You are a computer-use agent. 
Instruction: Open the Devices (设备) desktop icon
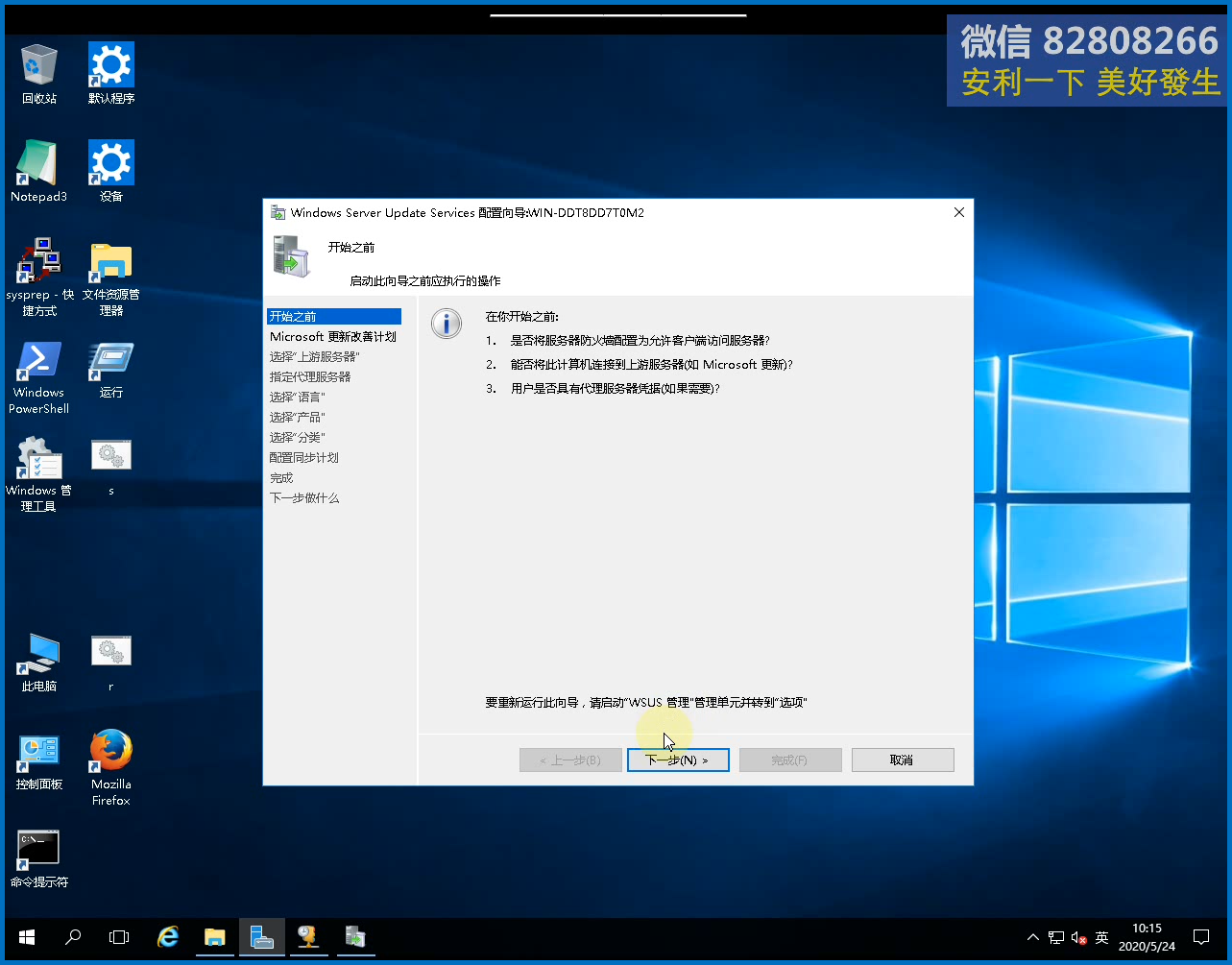pyautogui.click(x=111, y=171)
